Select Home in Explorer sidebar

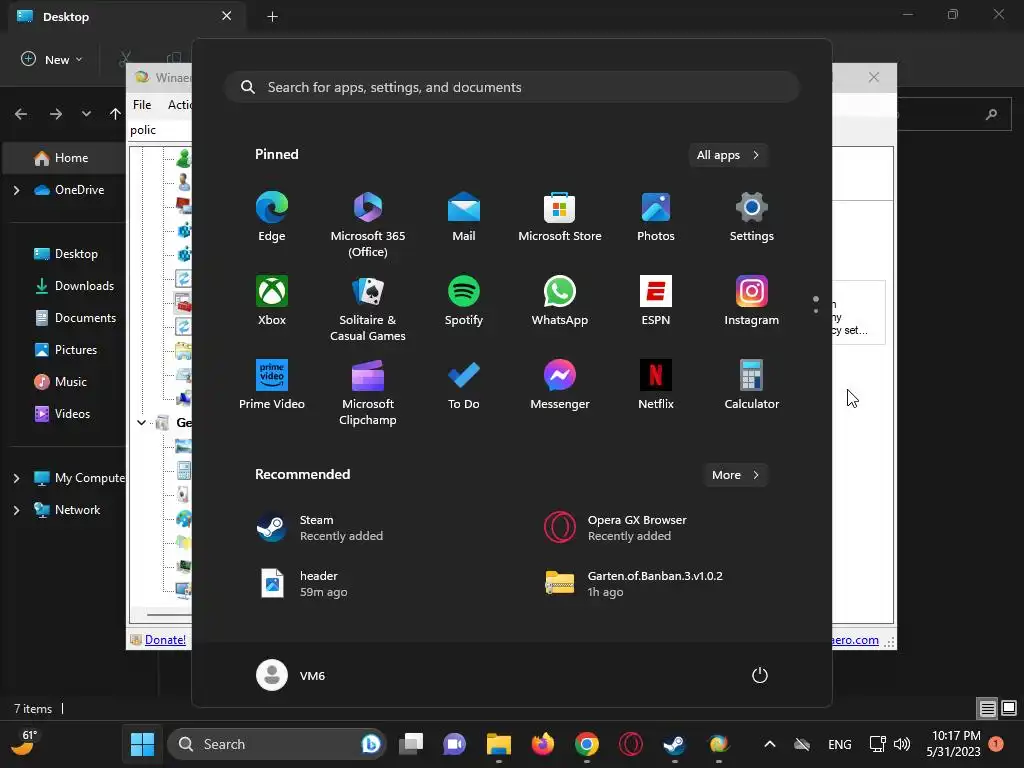pyautogui.click(x=65, y=158)
